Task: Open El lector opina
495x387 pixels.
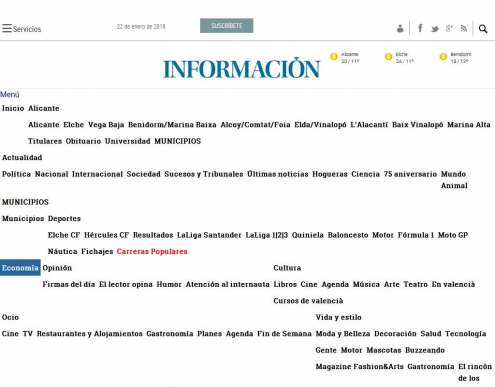Action: pyautogui.click(x=126, y=284)
